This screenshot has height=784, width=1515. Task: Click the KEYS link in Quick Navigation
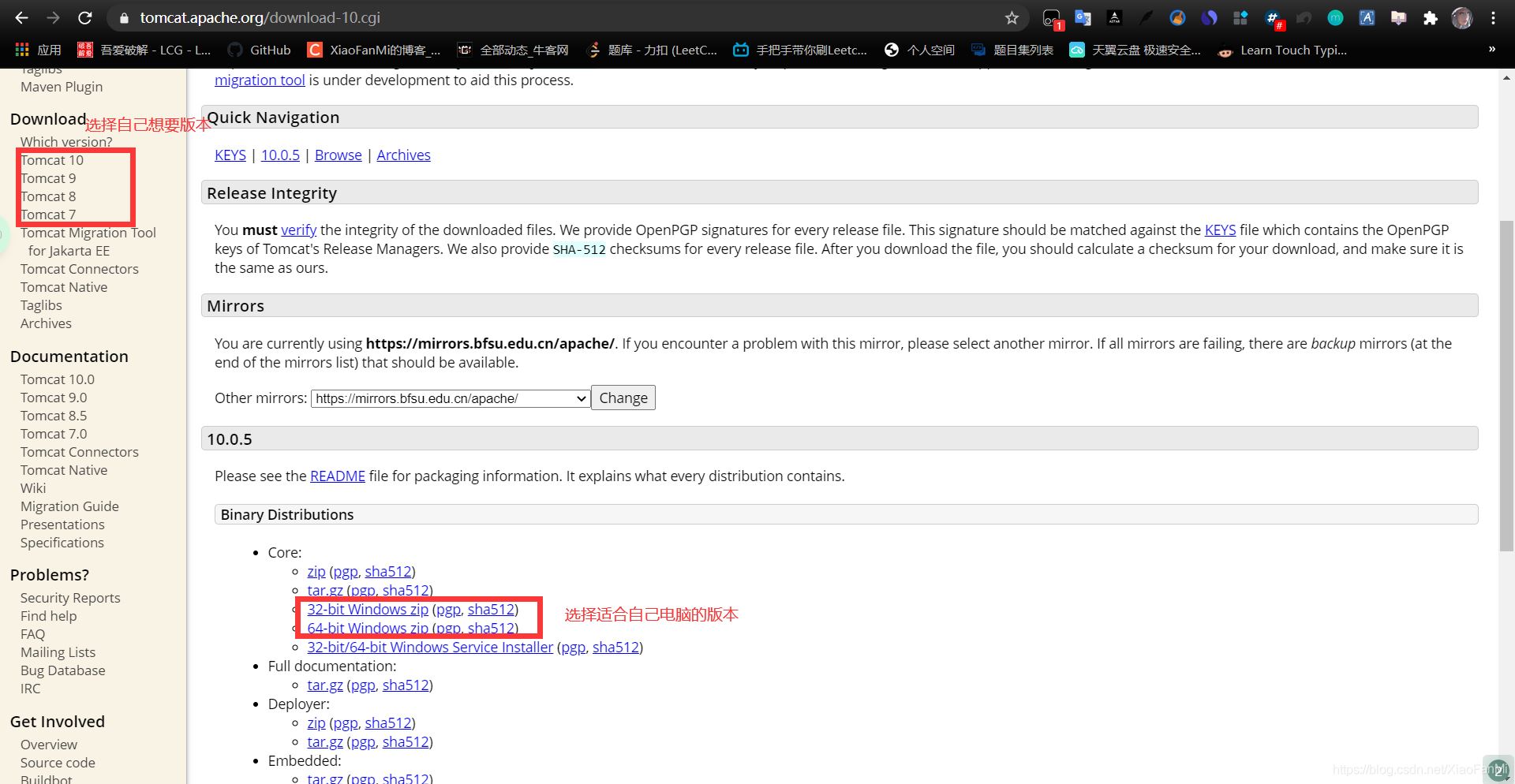[230, 155]
